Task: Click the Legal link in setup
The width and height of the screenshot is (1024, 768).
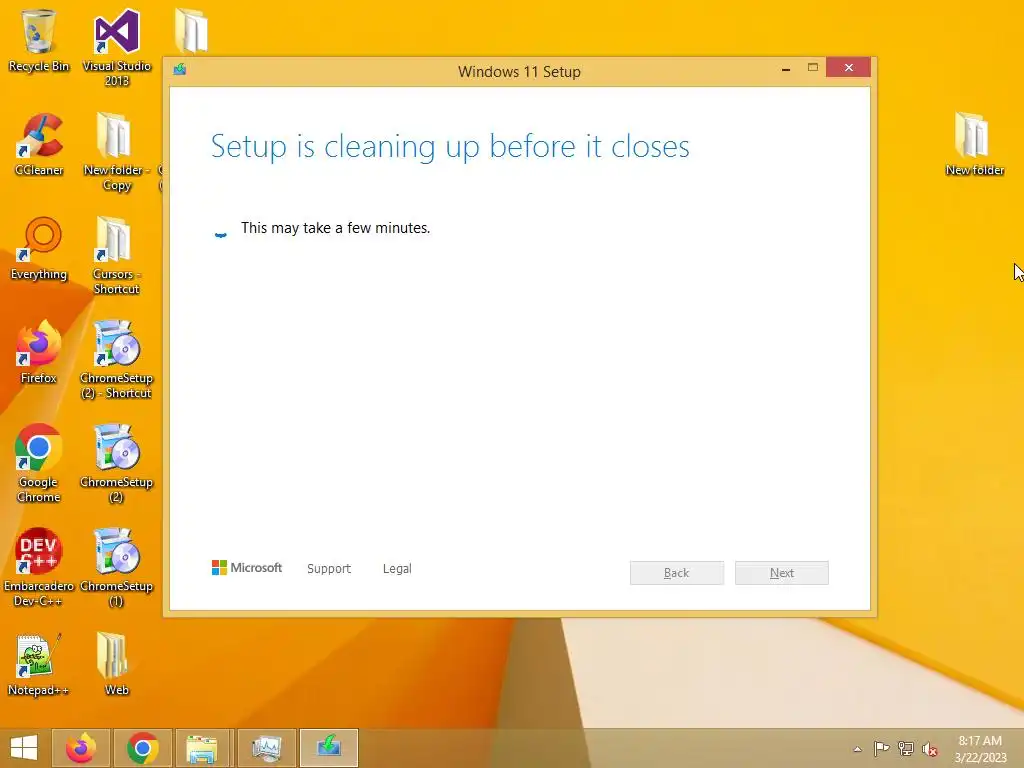Action: (397, 569)
